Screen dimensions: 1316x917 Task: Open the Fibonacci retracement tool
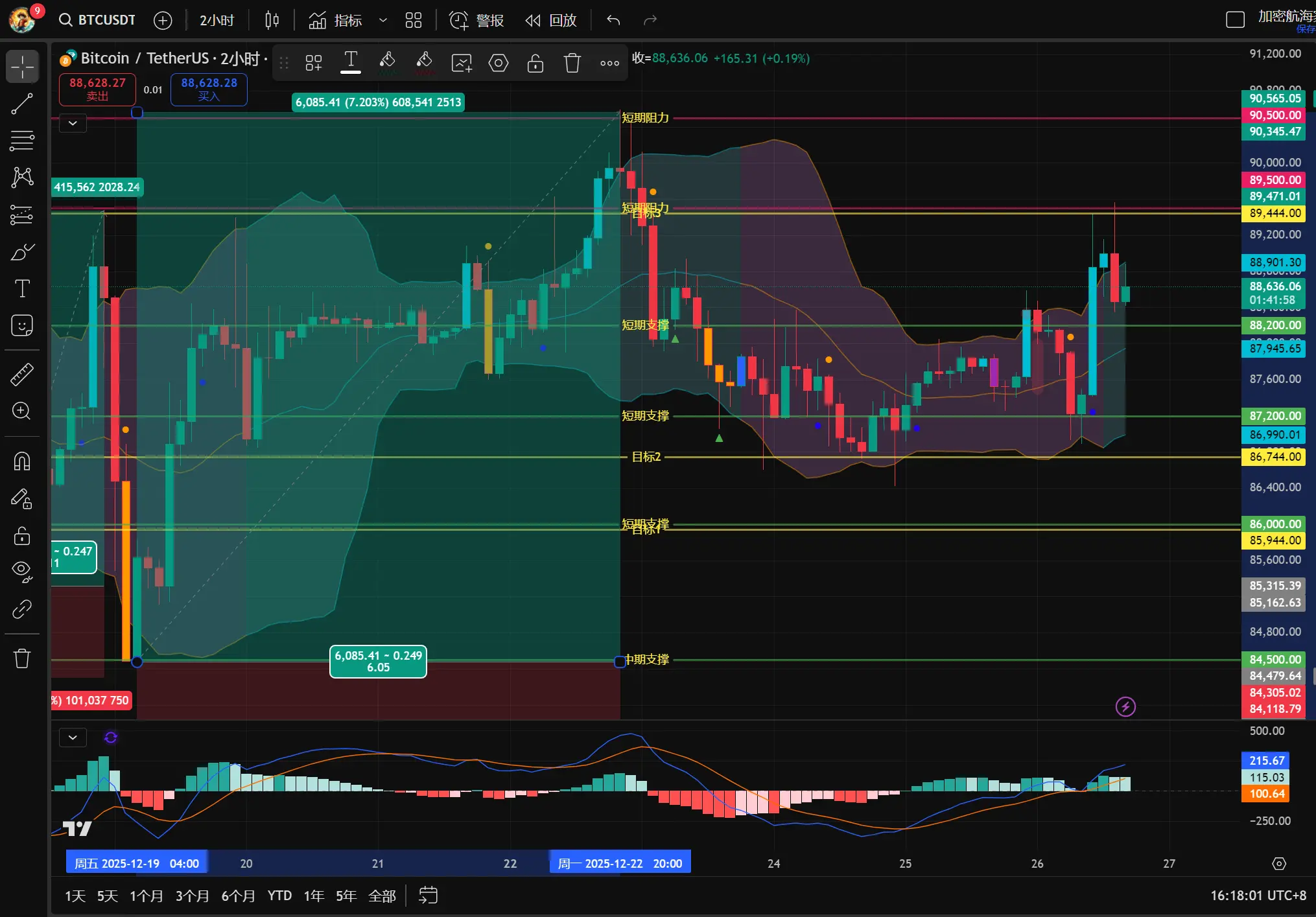pyautogui.click(x=22, y=141)
